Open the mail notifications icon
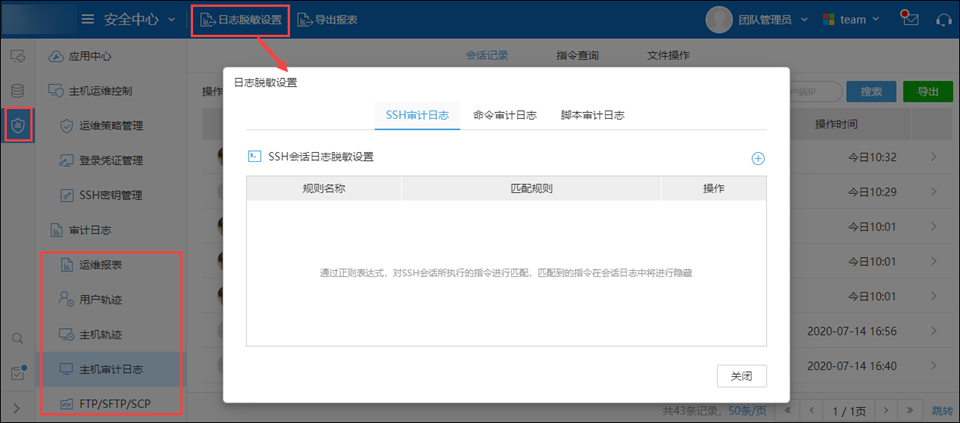 910,19
